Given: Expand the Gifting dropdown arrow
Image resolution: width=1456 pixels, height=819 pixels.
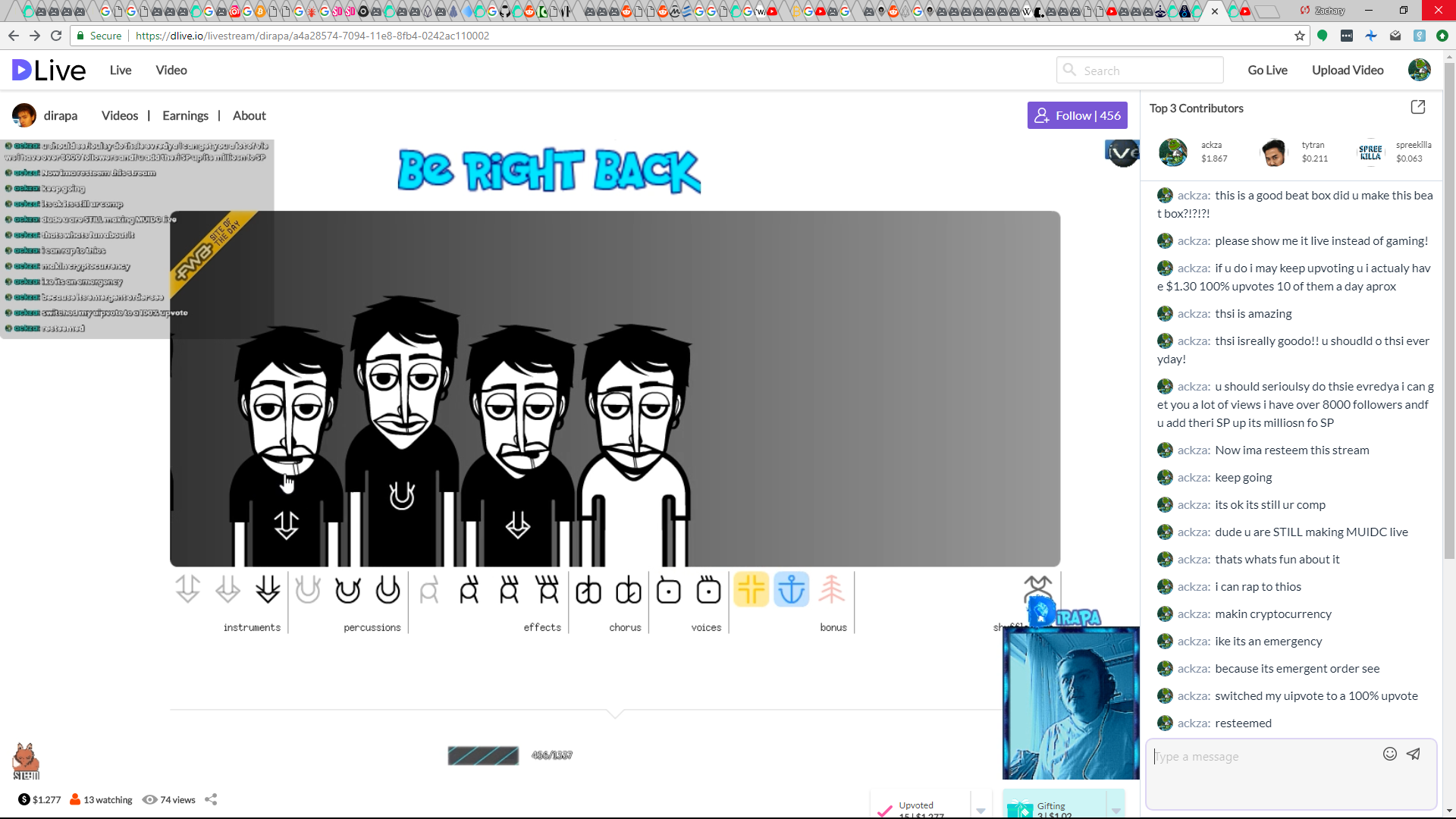Looking at the screenshot, I should coord(1116,810).
